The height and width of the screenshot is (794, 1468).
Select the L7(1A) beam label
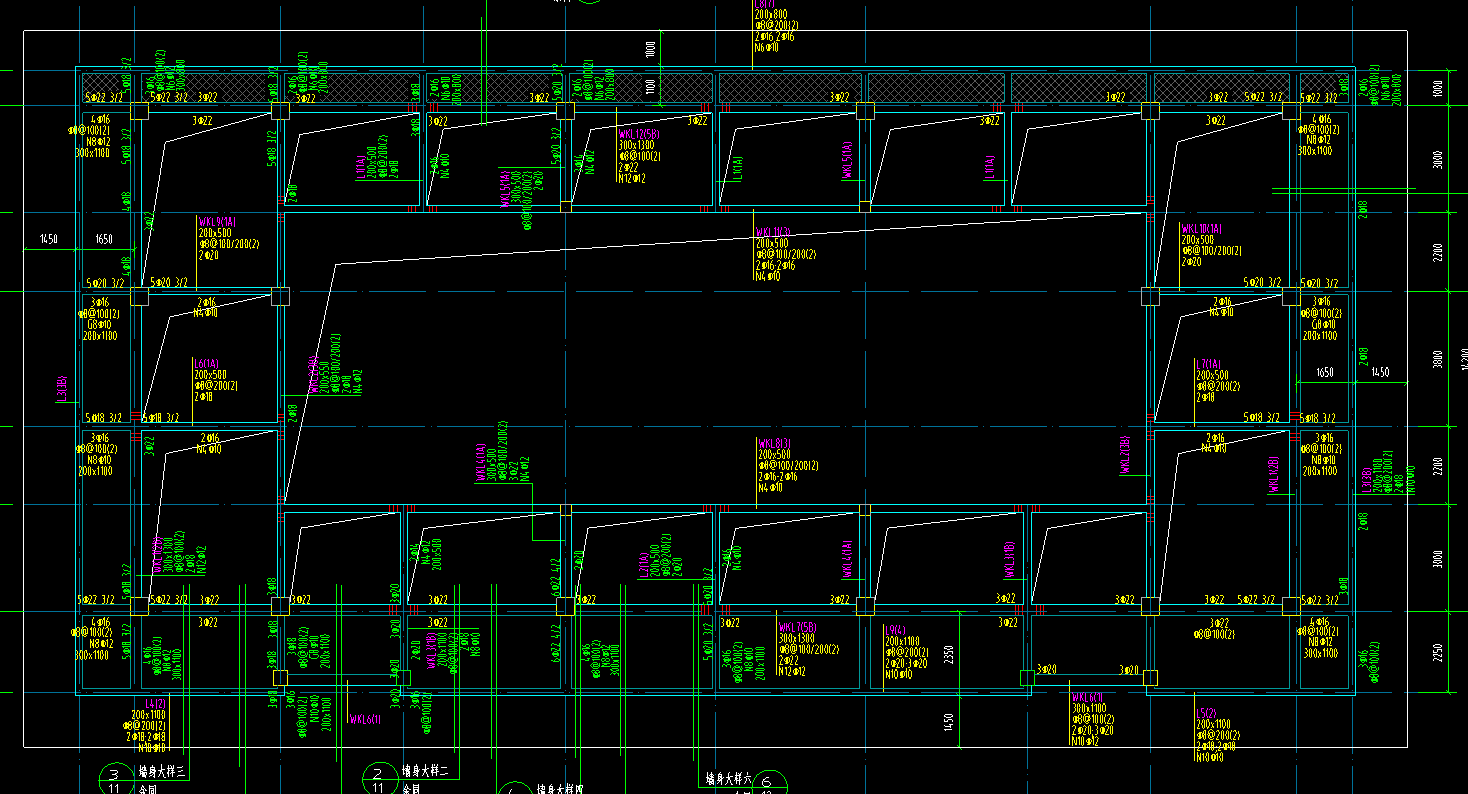(1210, 364)
